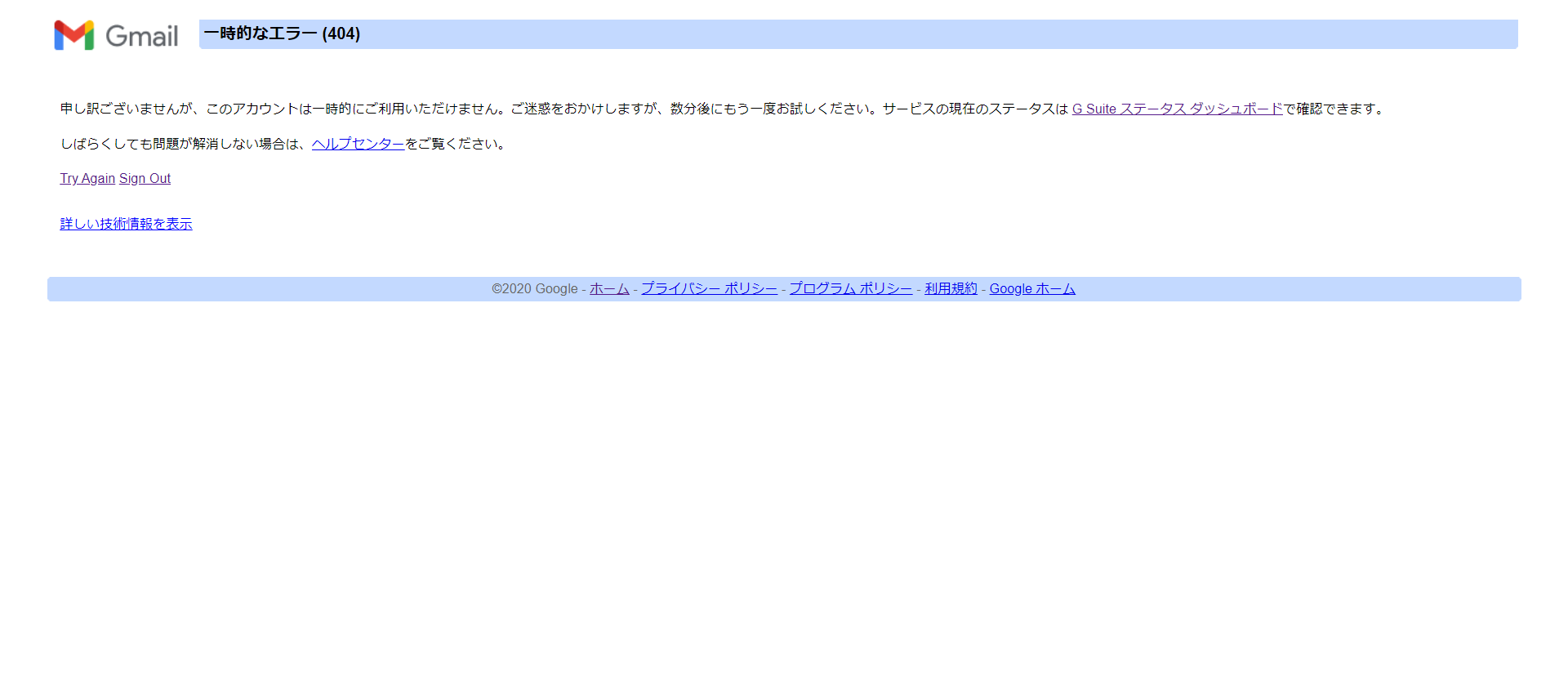Click the ©2020 Google copyright text
This screenshot has width=1568, height=691.
point(535,288)
